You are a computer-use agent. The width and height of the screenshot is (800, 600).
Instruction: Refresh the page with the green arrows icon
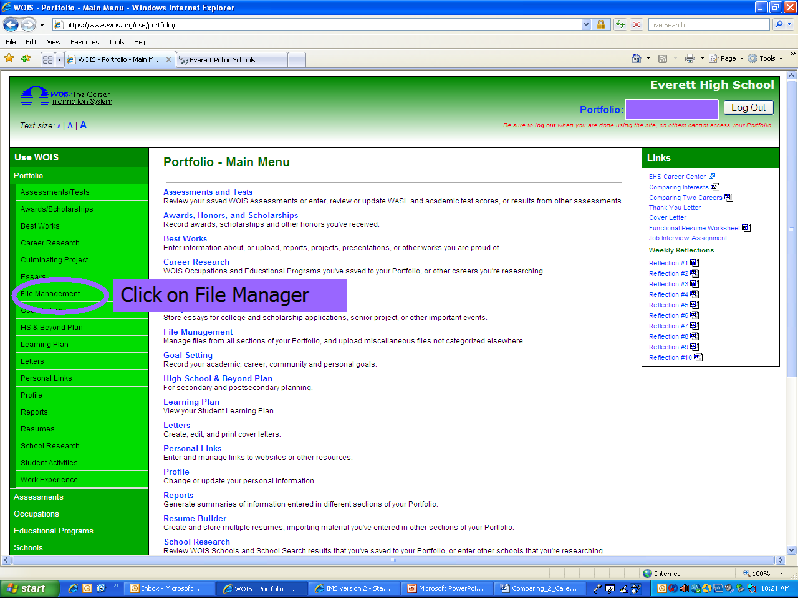620,24
